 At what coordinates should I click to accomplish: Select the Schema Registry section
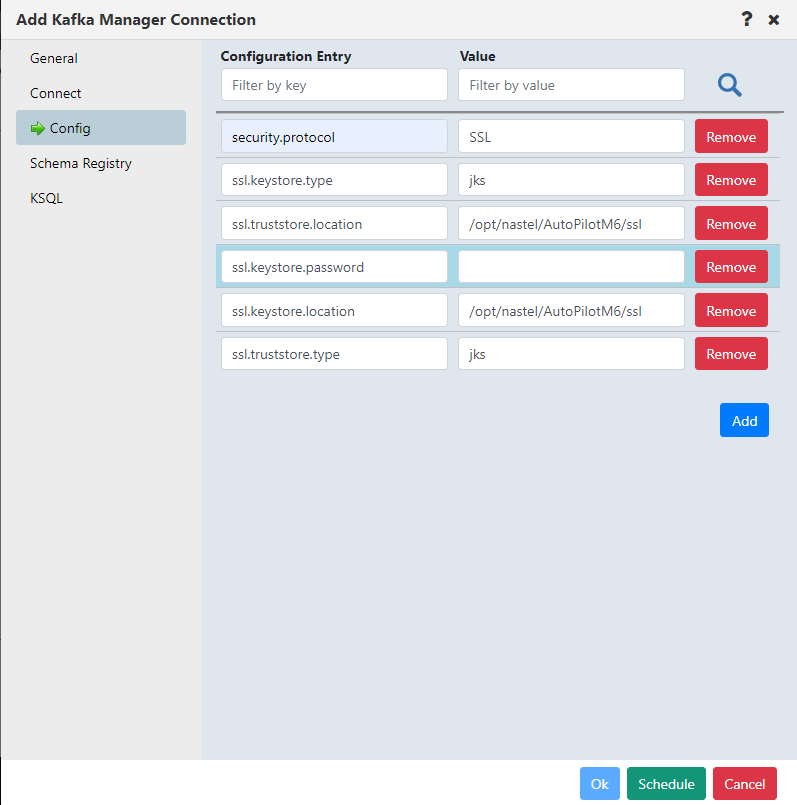pyautogui.click(x=81, y=163)
